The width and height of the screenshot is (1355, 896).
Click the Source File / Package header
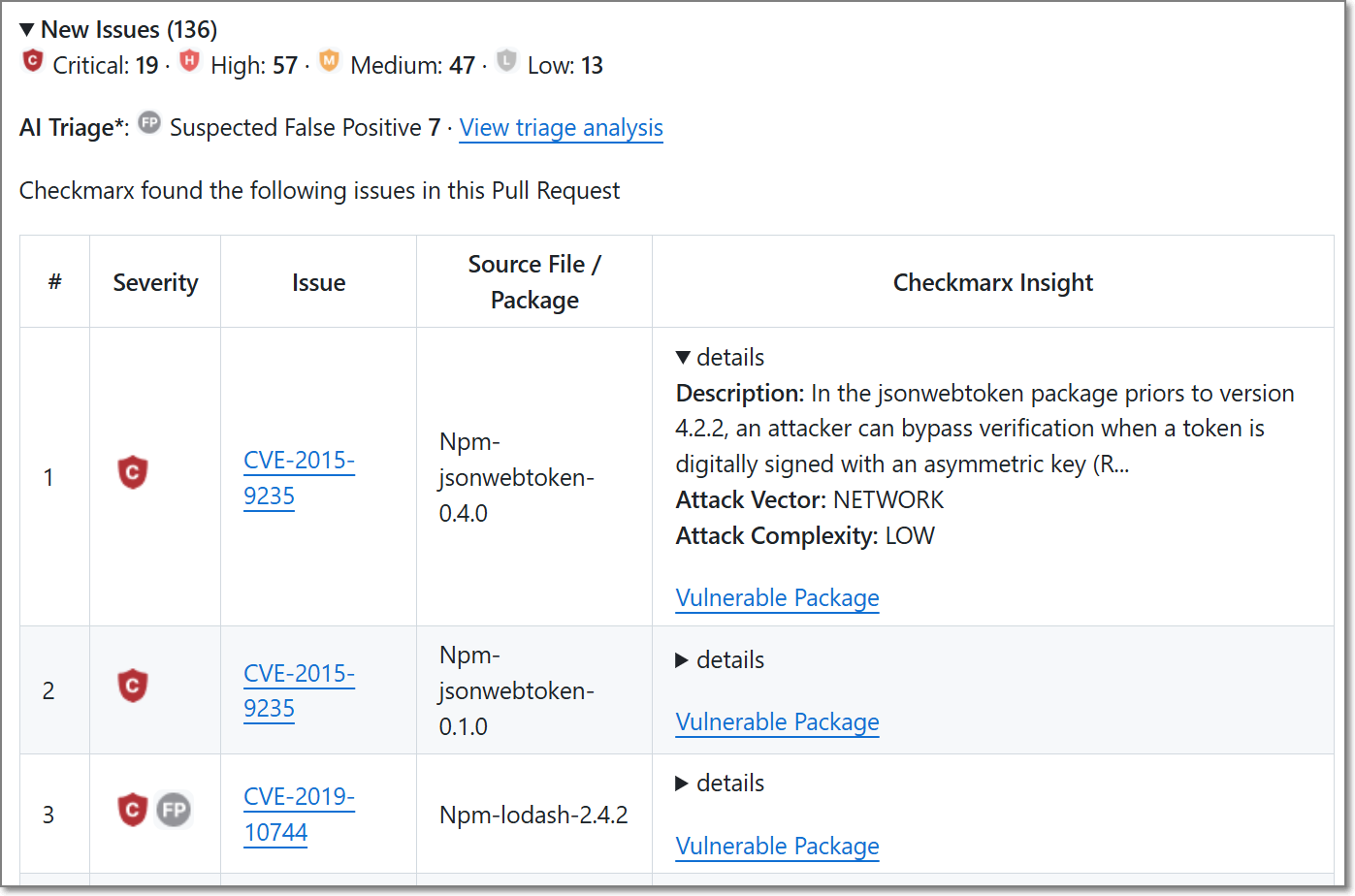534,282
